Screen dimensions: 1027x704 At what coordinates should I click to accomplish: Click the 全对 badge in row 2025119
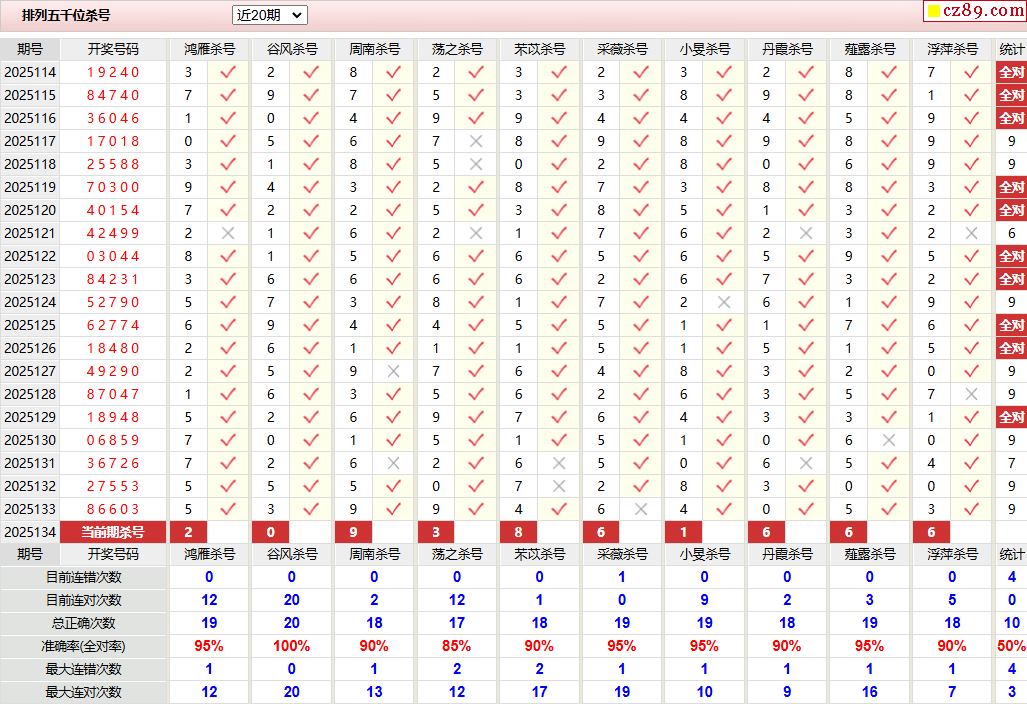point(1011,187)
